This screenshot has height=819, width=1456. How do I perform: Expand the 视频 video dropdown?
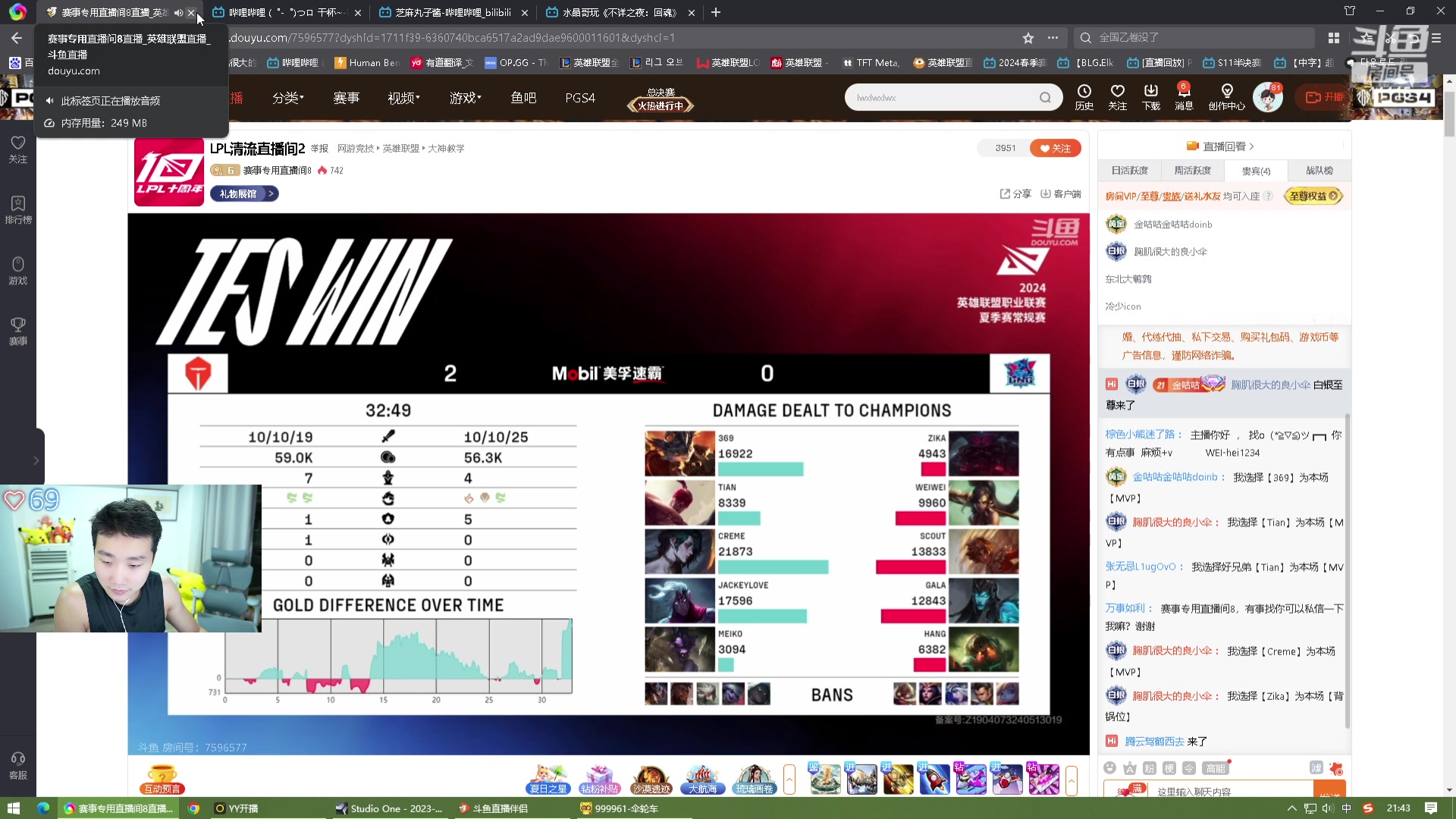pos(403,98)
